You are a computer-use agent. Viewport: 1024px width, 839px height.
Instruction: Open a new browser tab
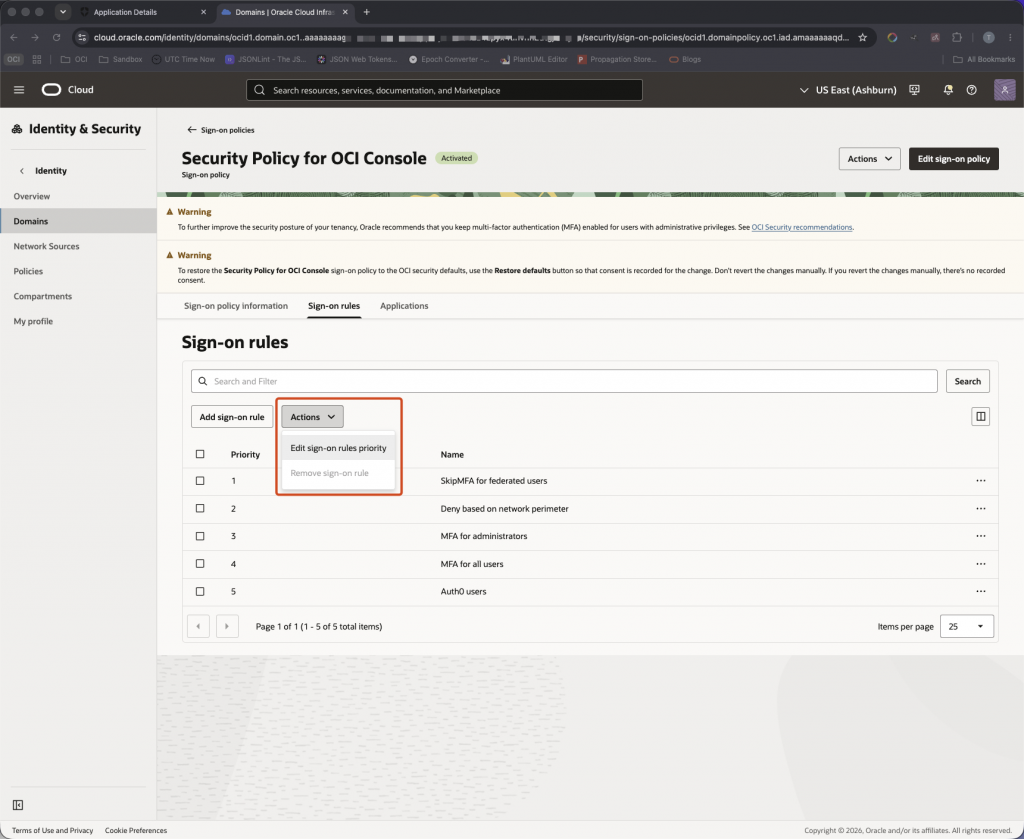[x=366, y=12]
